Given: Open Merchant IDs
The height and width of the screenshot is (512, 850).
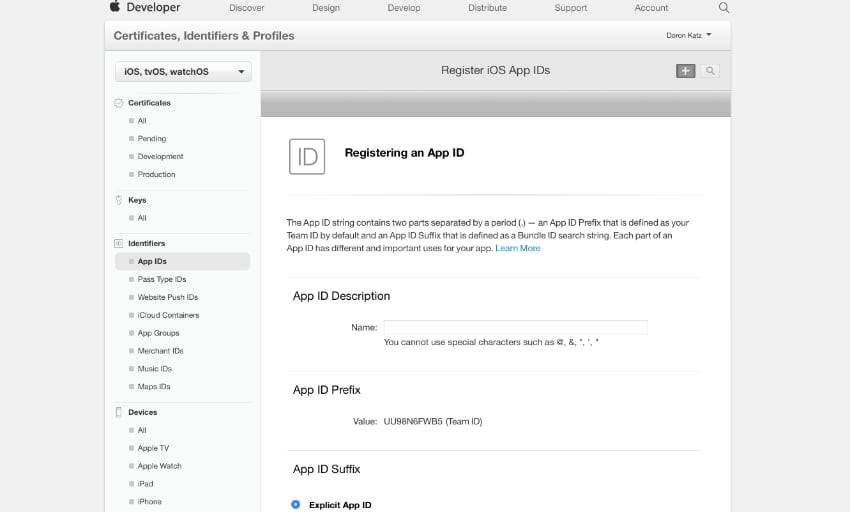Looking at the screenshot, I should click(160, 351).
